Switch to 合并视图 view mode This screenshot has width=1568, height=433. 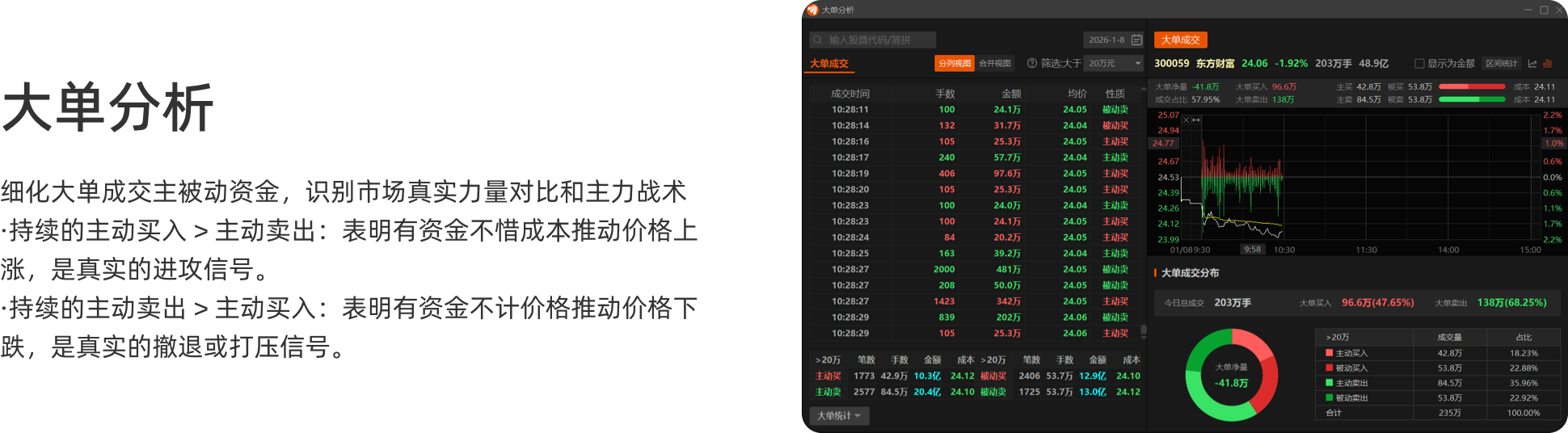tap(994, 63)
